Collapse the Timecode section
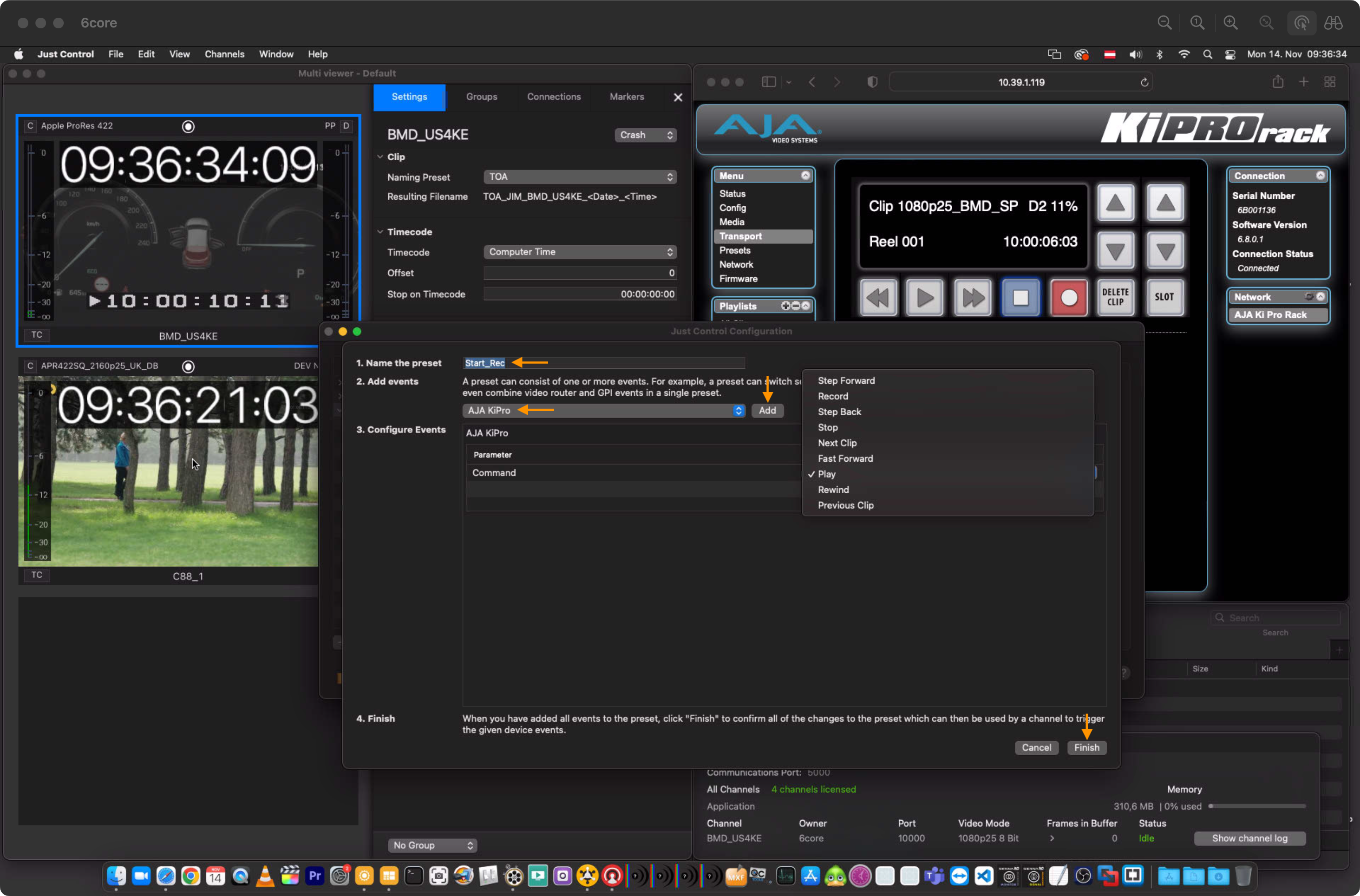 tap(380, 232)
